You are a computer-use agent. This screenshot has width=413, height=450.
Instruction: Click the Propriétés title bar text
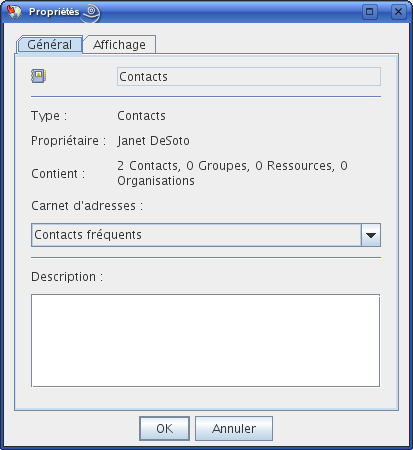click(x=54, y=12)
